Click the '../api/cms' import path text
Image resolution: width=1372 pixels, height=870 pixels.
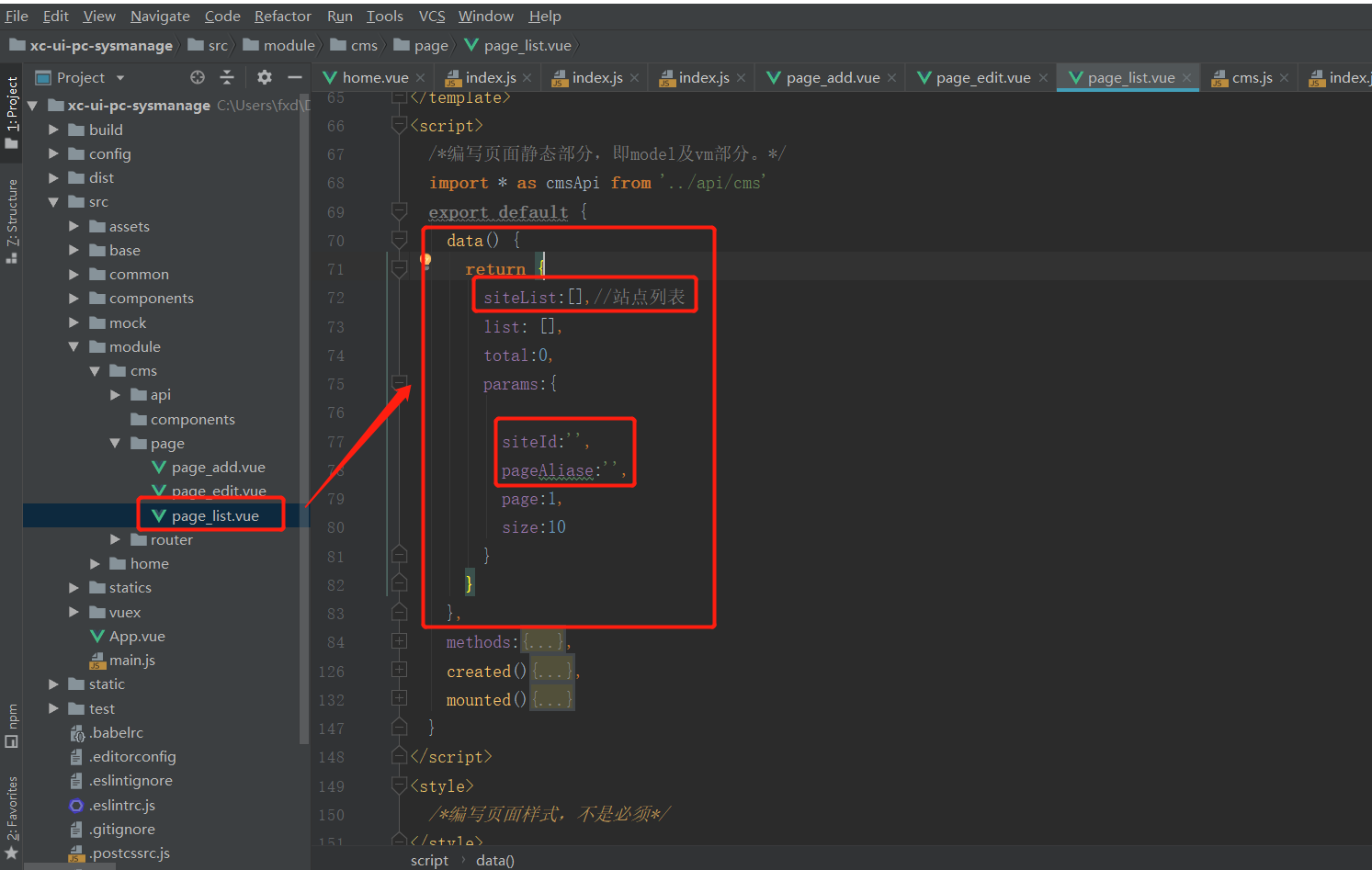(x=712, y=183)
